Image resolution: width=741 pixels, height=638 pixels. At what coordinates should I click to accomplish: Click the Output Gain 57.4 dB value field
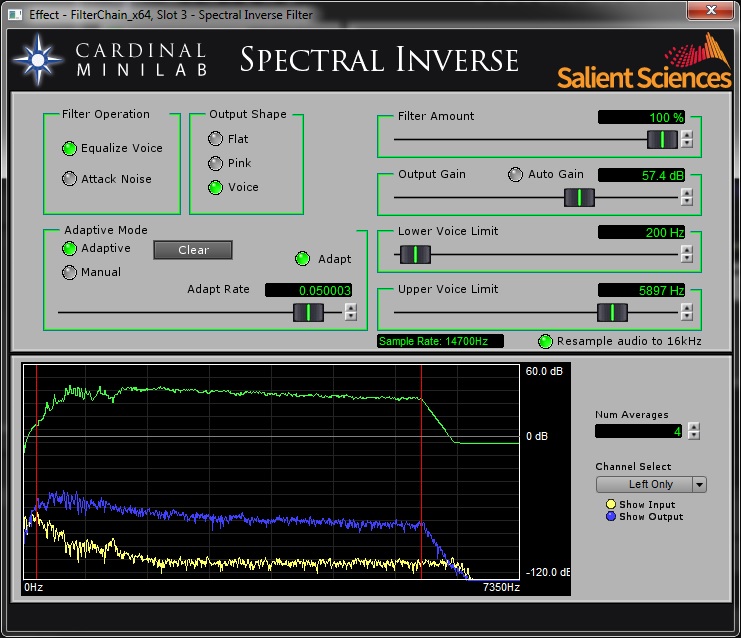(641, 175)
